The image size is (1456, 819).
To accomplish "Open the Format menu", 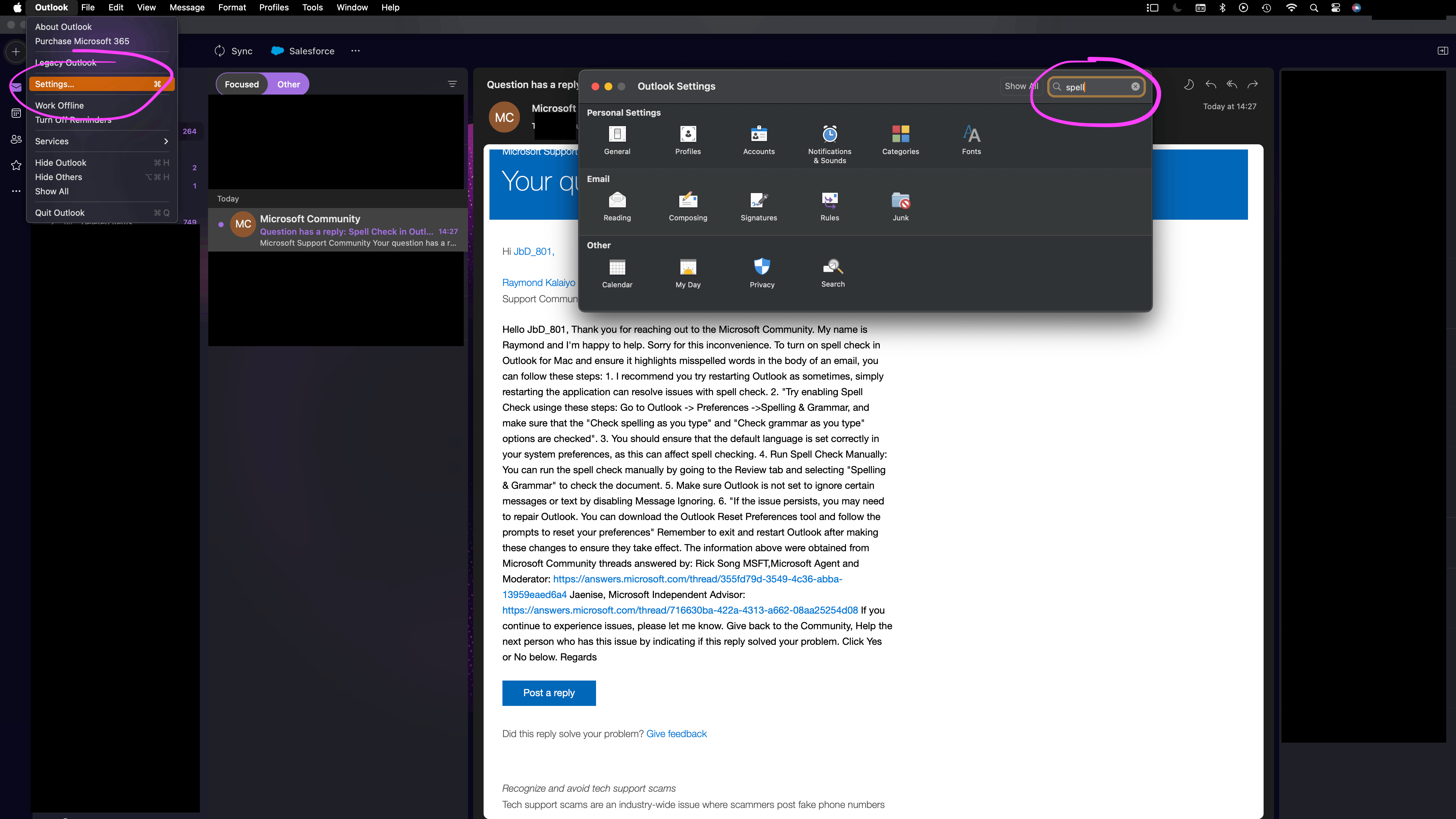I will [232, 7].
